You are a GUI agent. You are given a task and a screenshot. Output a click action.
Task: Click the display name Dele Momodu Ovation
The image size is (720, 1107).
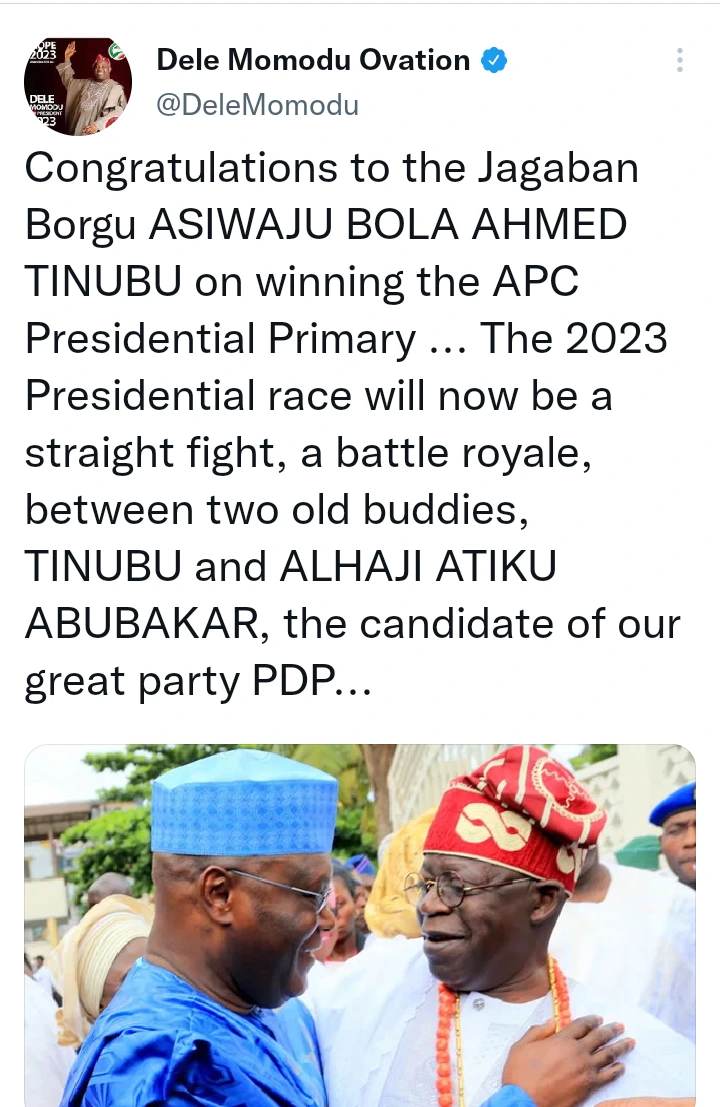pyautogui.click(x=313, y=61)
